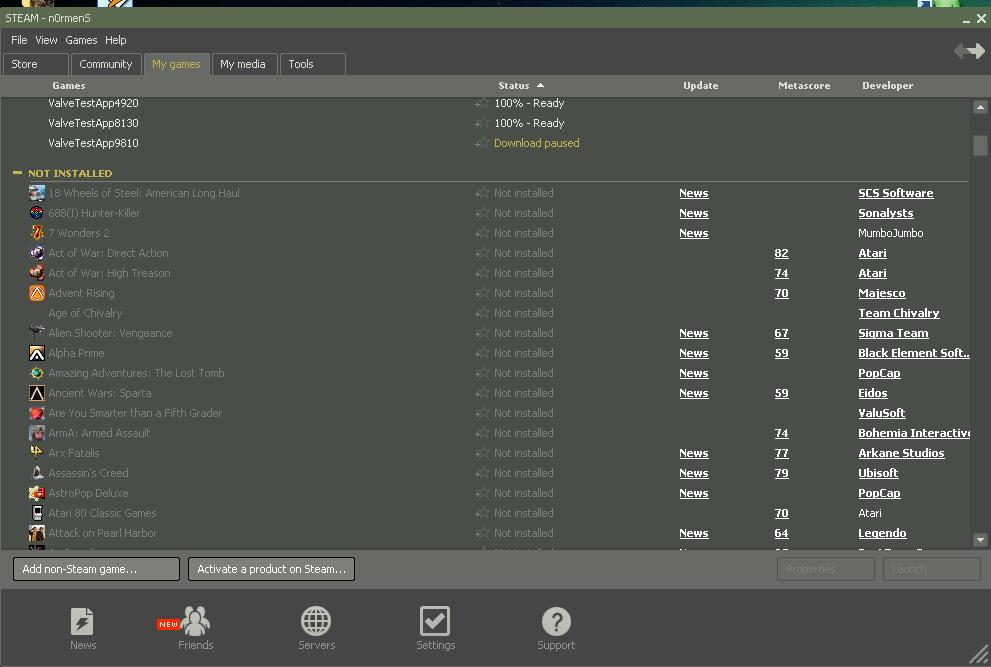Sort by the Update column header

700,85
